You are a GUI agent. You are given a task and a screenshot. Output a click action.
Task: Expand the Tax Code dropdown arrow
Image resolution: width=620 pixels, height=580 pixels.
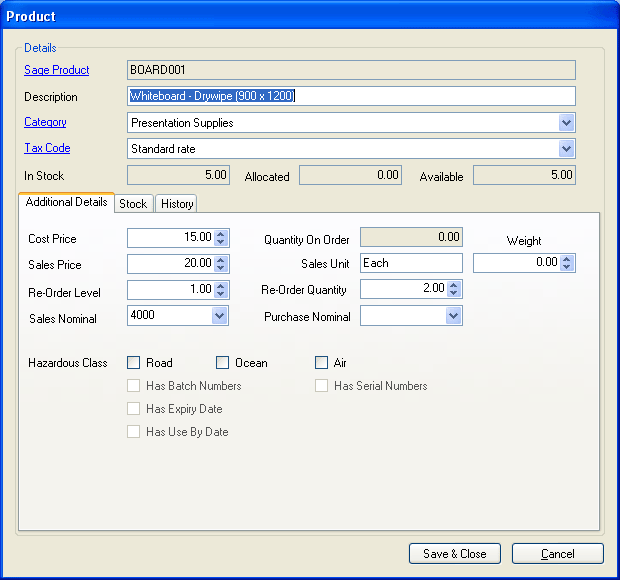[x=566, y=149]
